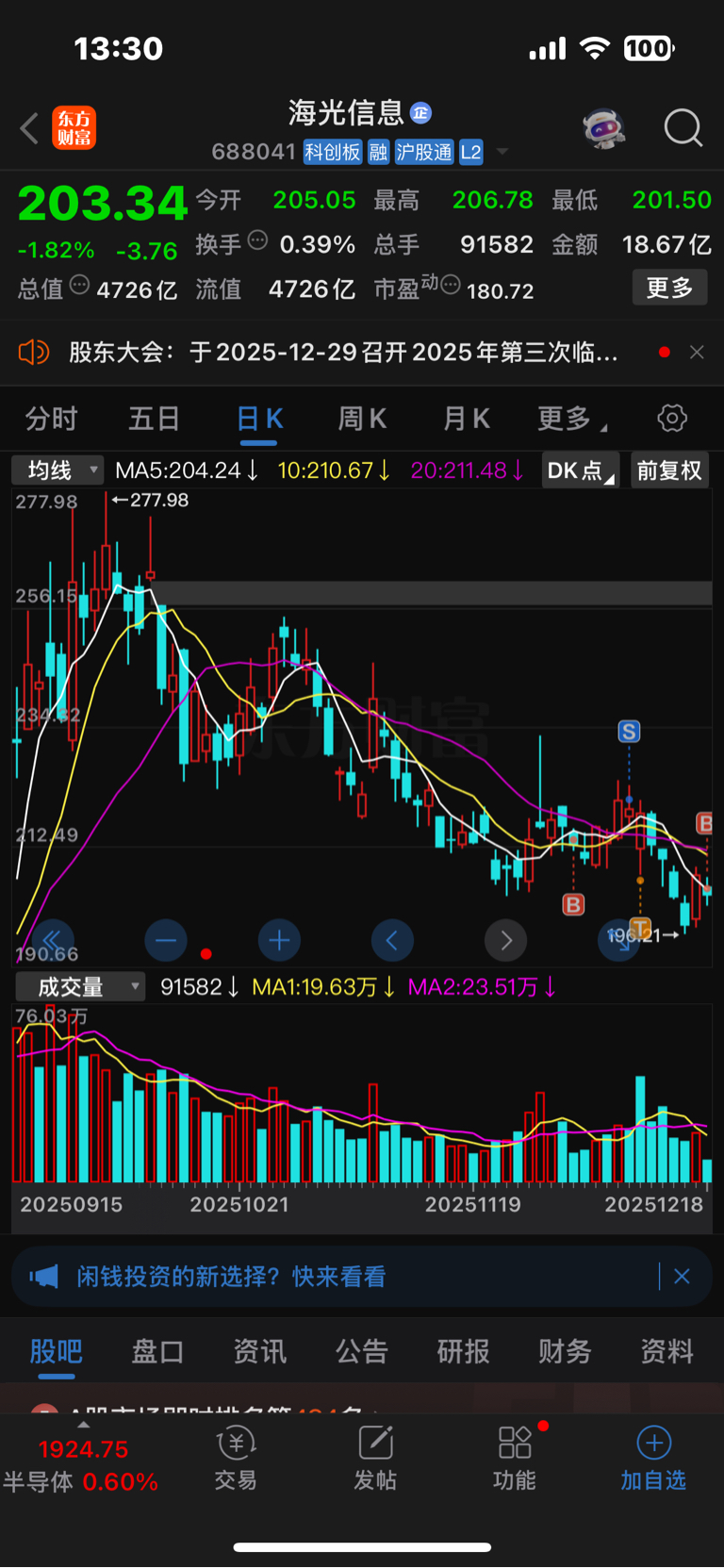Zoom out chart with minus button
The image size is (724, 1568).
(x=166, y=940)
